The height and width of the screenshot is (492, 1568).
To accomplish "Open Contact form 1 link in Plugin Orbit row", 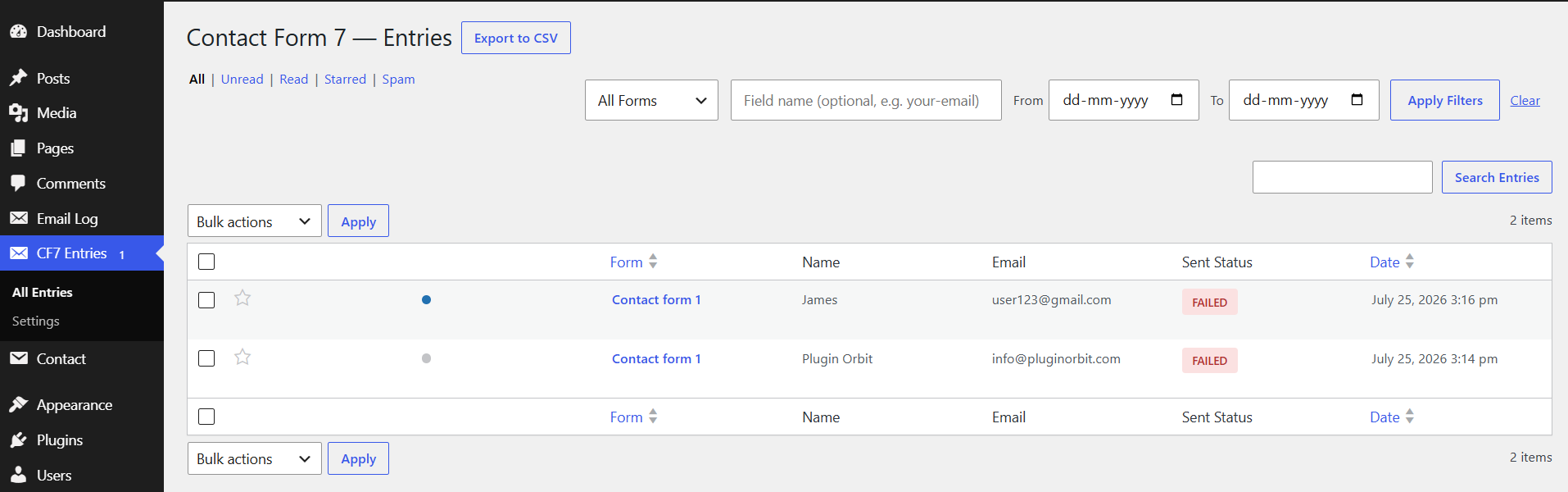I will [x=656, y=359].
